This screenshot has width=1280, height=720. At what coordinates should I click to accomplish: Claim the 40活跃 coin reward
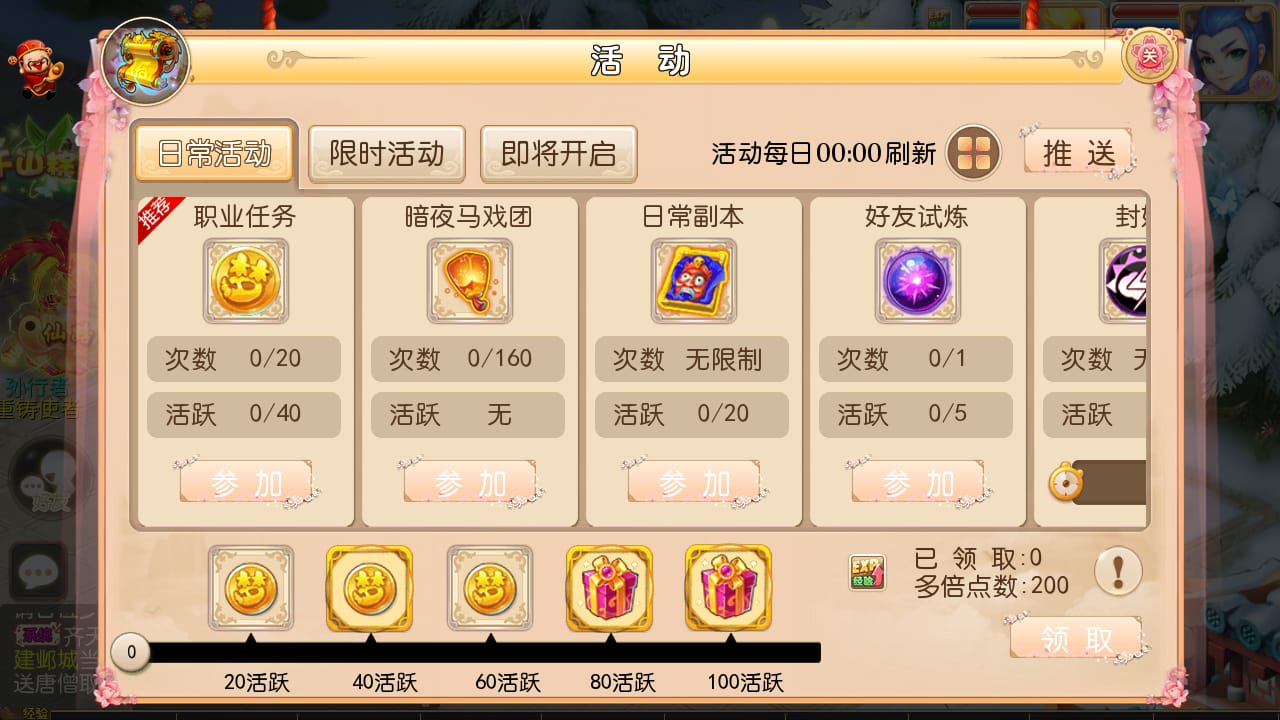coord(369,588)
